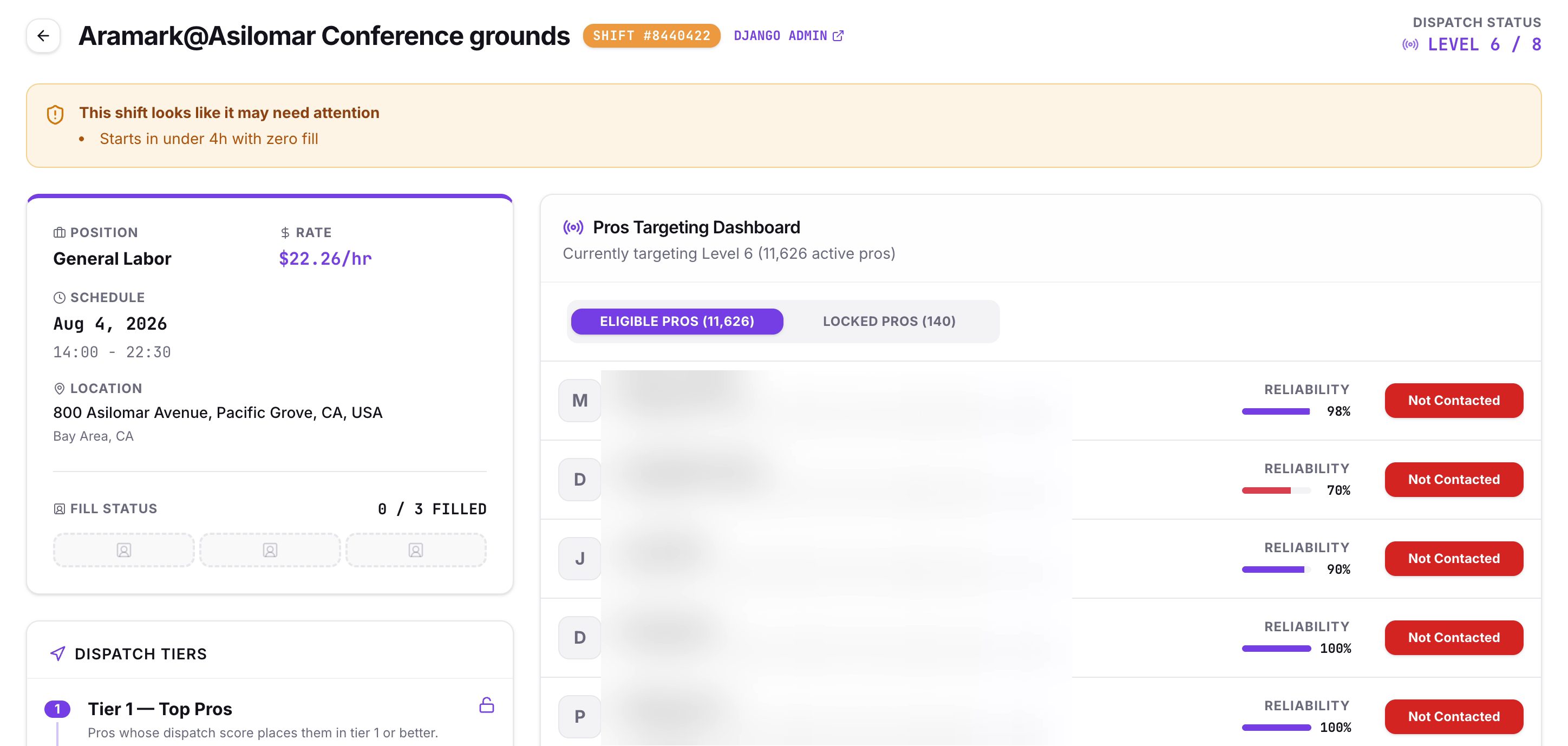
Task: Click the $22.26/hr rate value
Action: point(325,259)
